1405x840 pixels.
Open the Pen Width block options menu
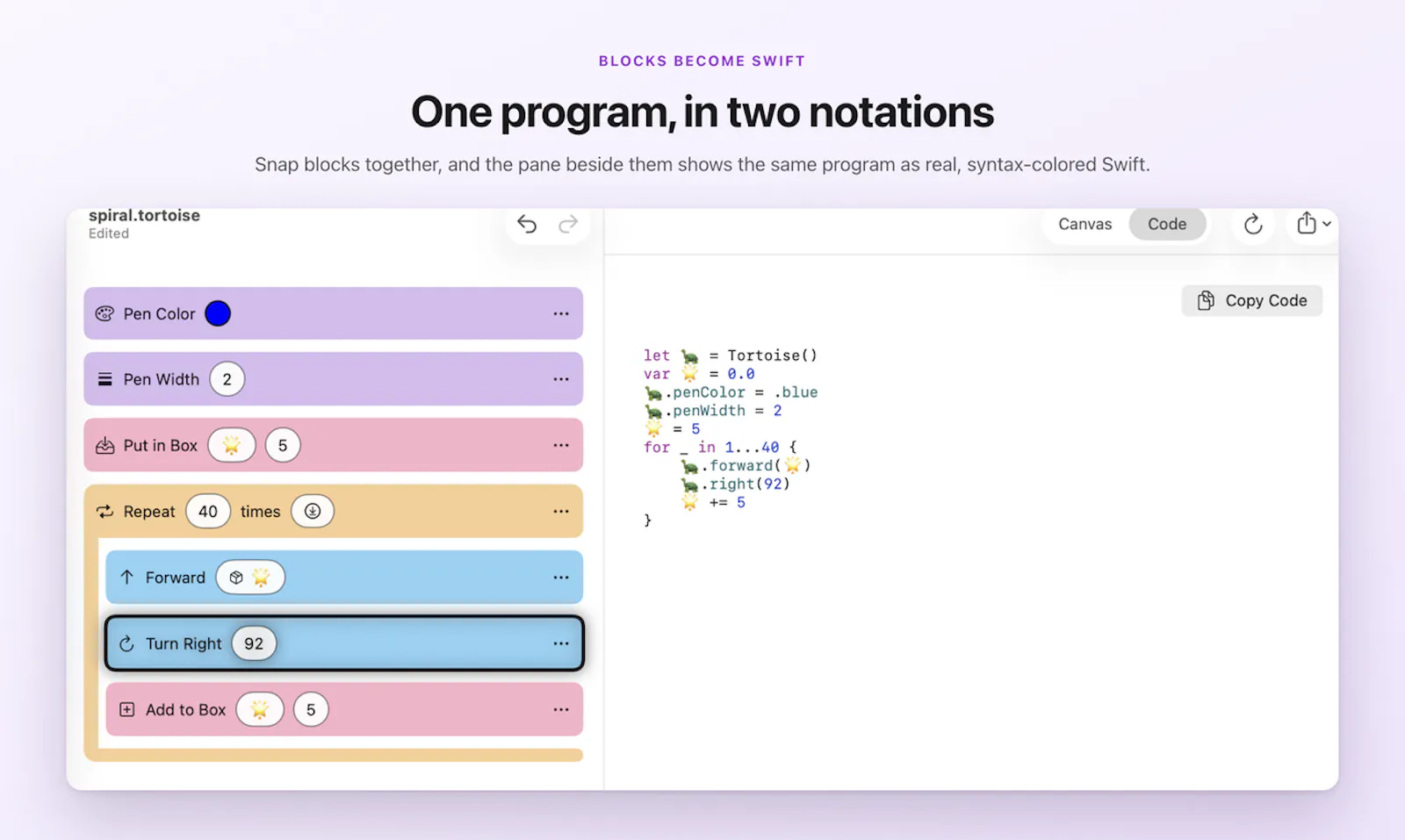(x=561, y=379)
